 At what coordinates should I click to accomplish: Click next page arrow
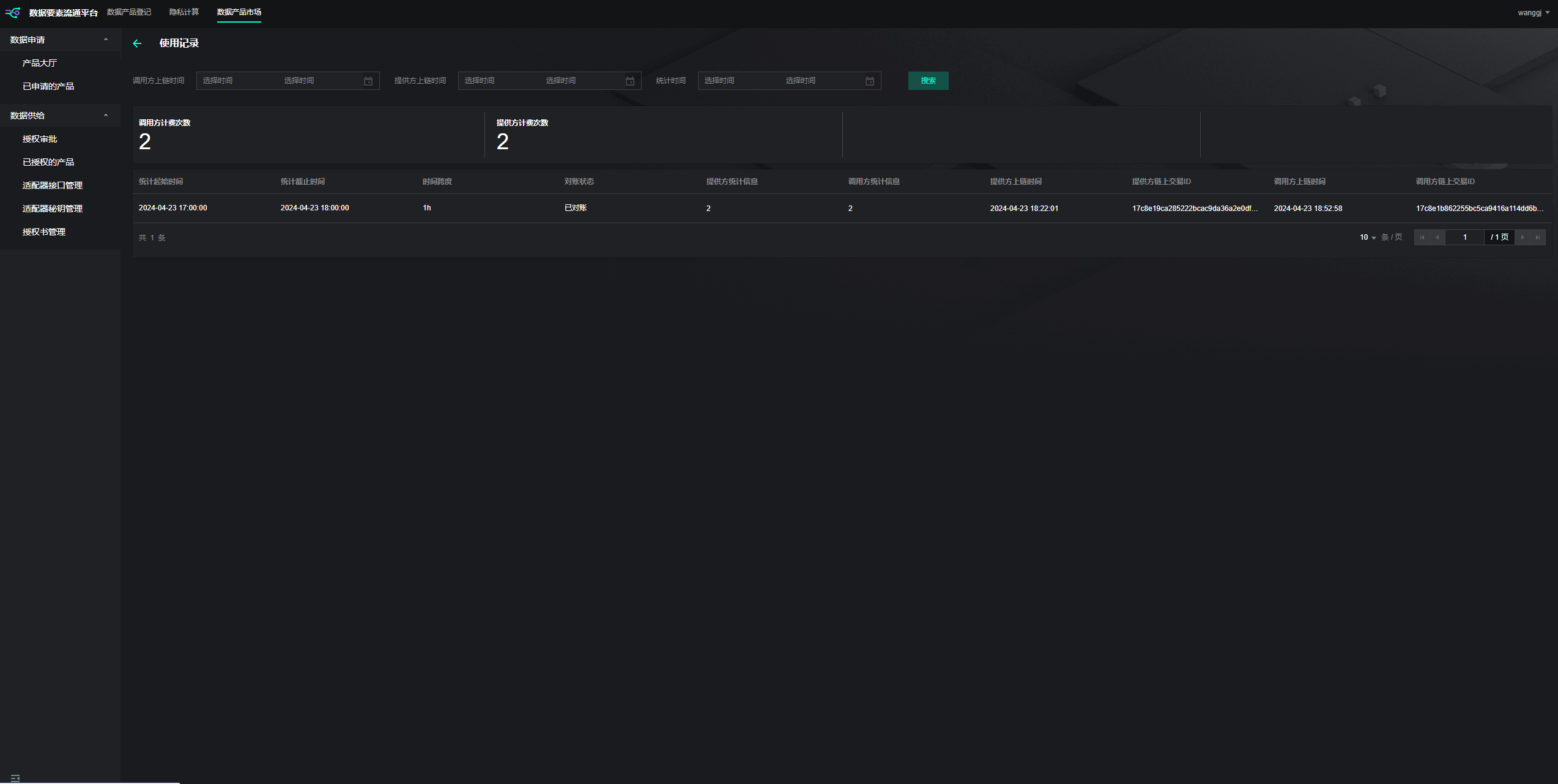pyautogui.click(x=1523, y=237)
